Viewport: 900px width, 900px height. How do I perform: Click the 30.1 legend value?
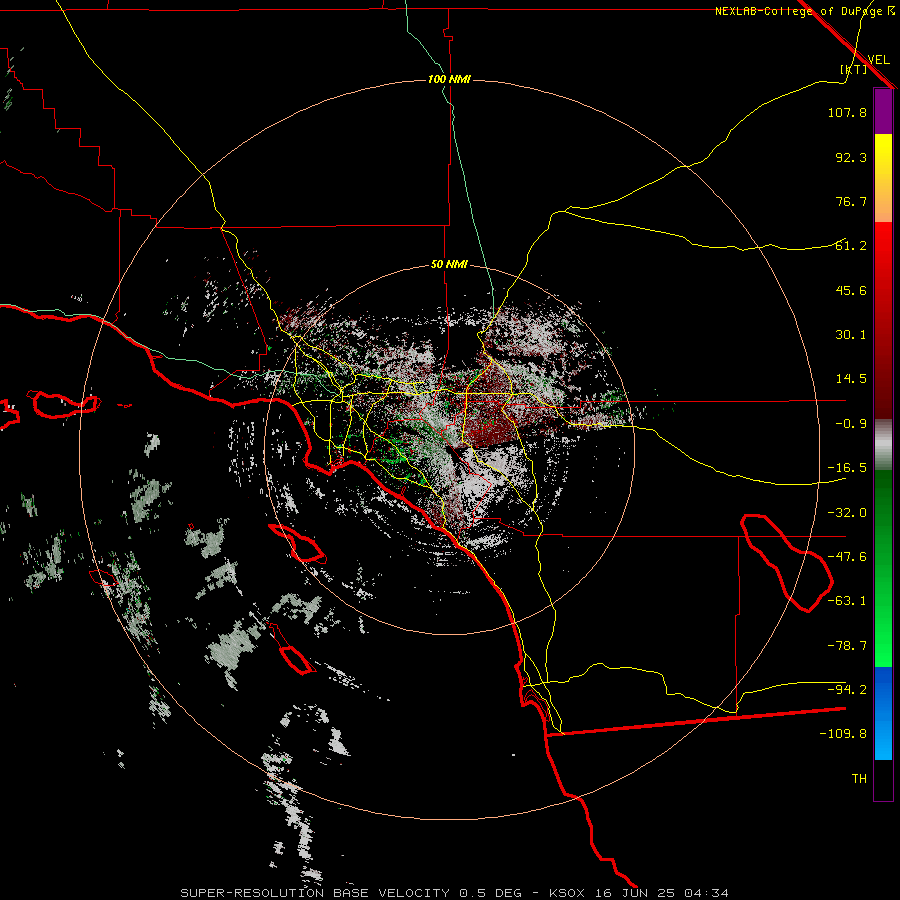[851, 335]
